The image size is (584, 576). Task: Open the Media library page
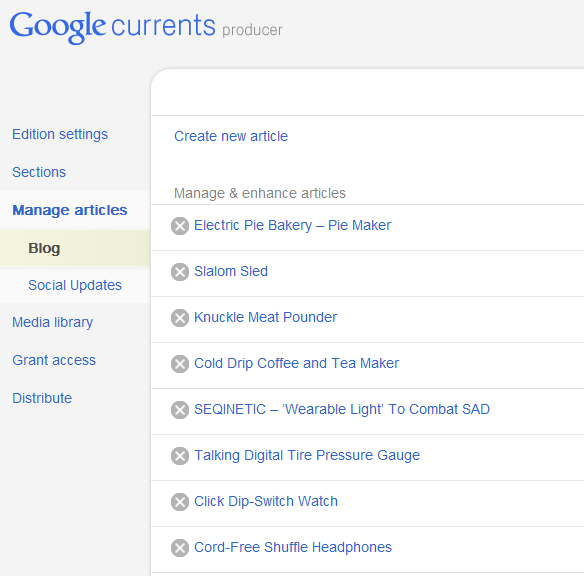pos(53,322)
